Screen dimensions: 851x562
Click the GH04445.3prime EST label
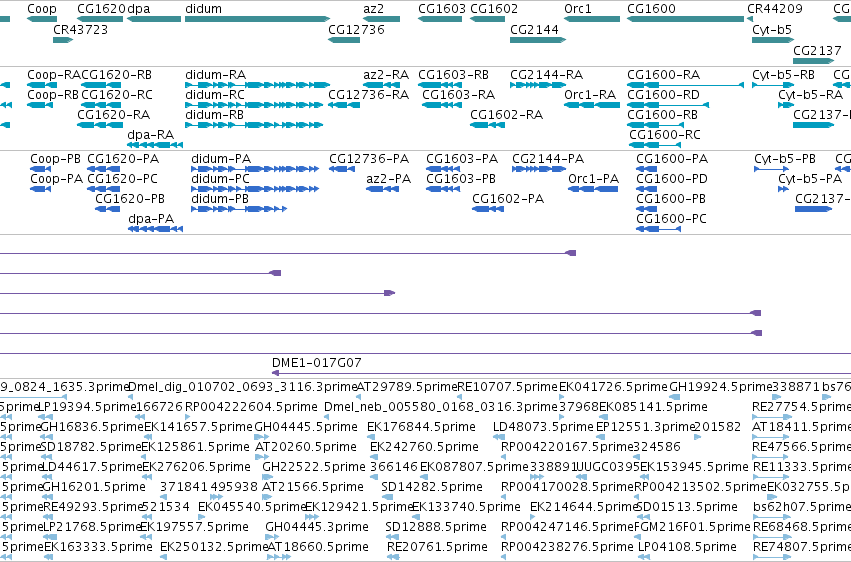point(317,527)
